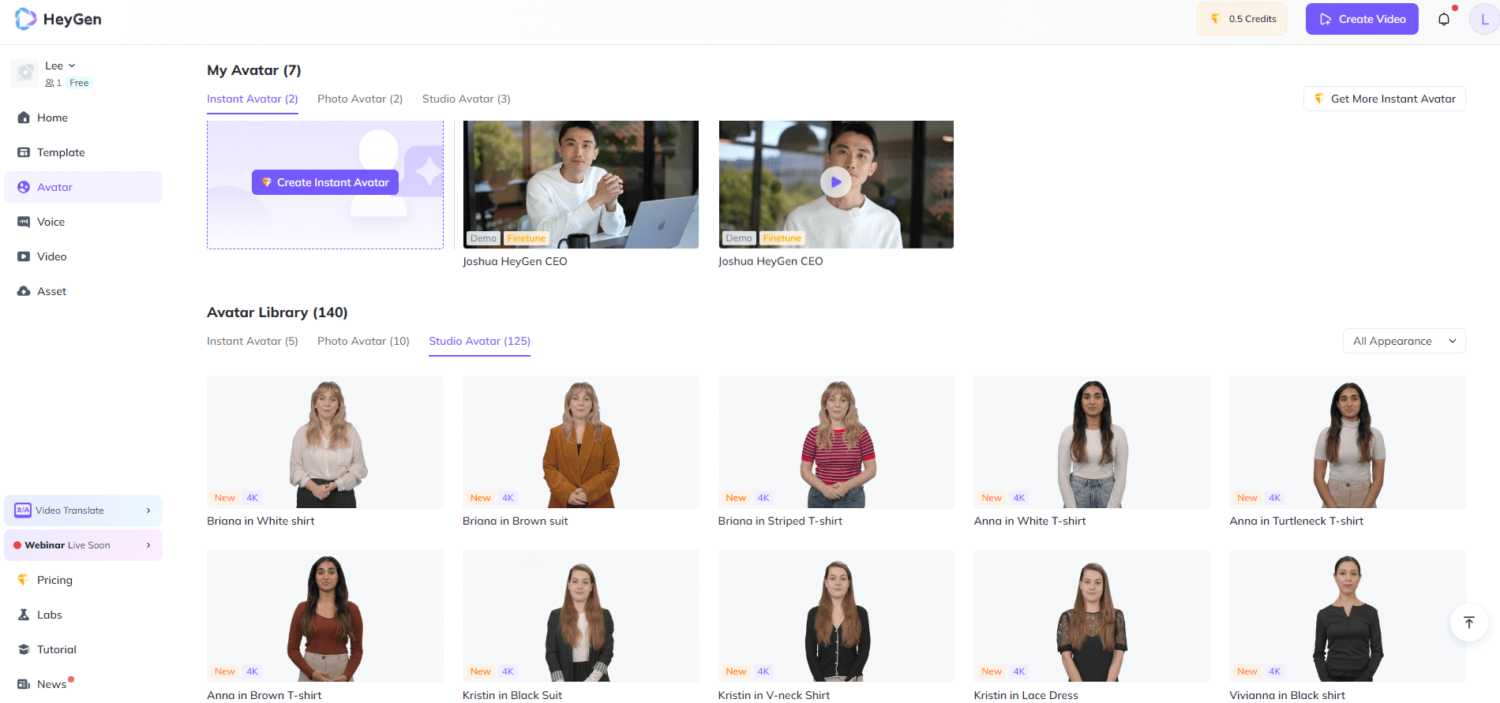1500x703 pixels.
Task: Click the scroll-to-top arrow button
Action: [x=1468, y=622]
